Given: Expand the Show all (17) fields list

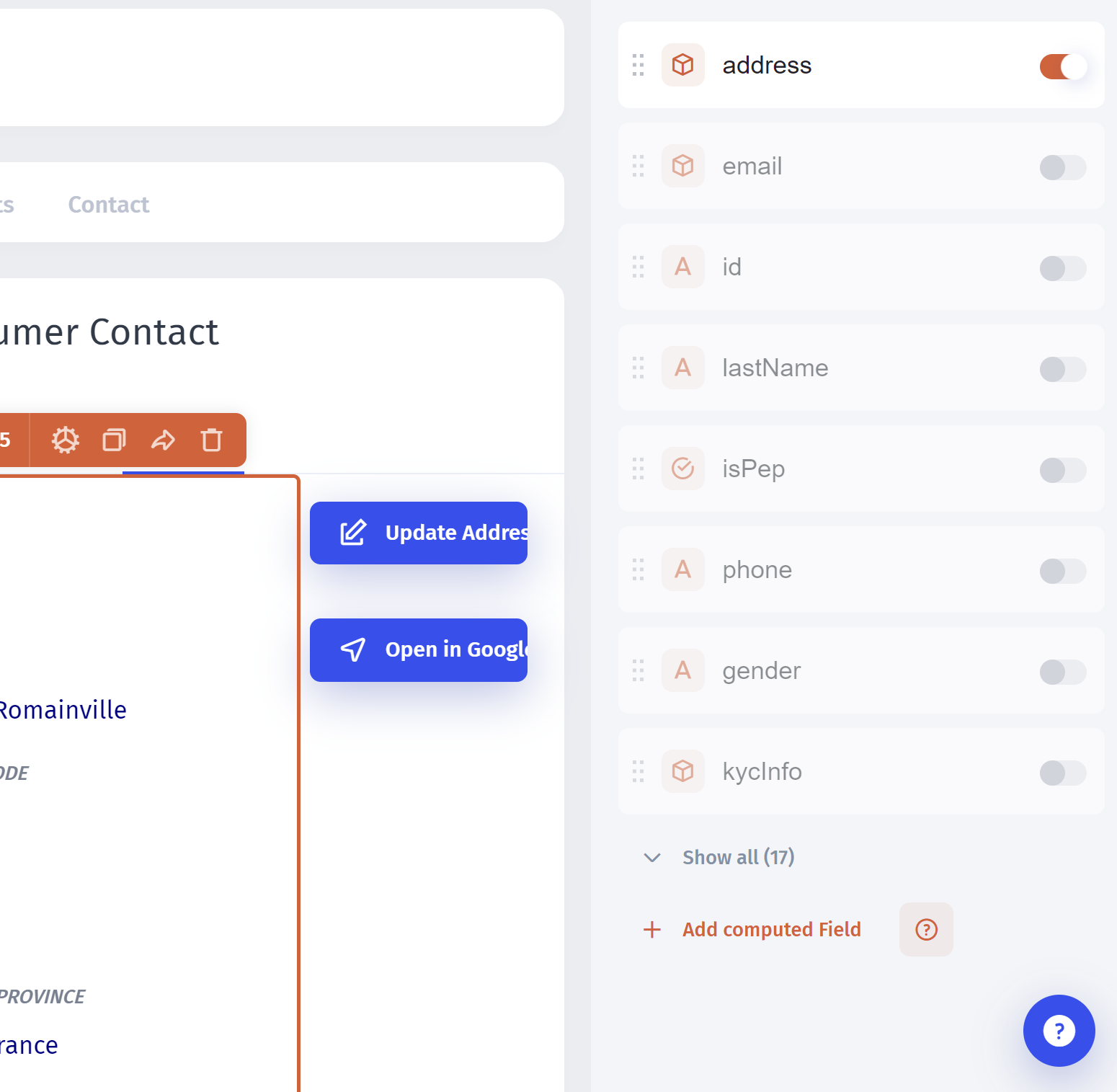Looking at the screenshot, I should click(x=738, y=857).
